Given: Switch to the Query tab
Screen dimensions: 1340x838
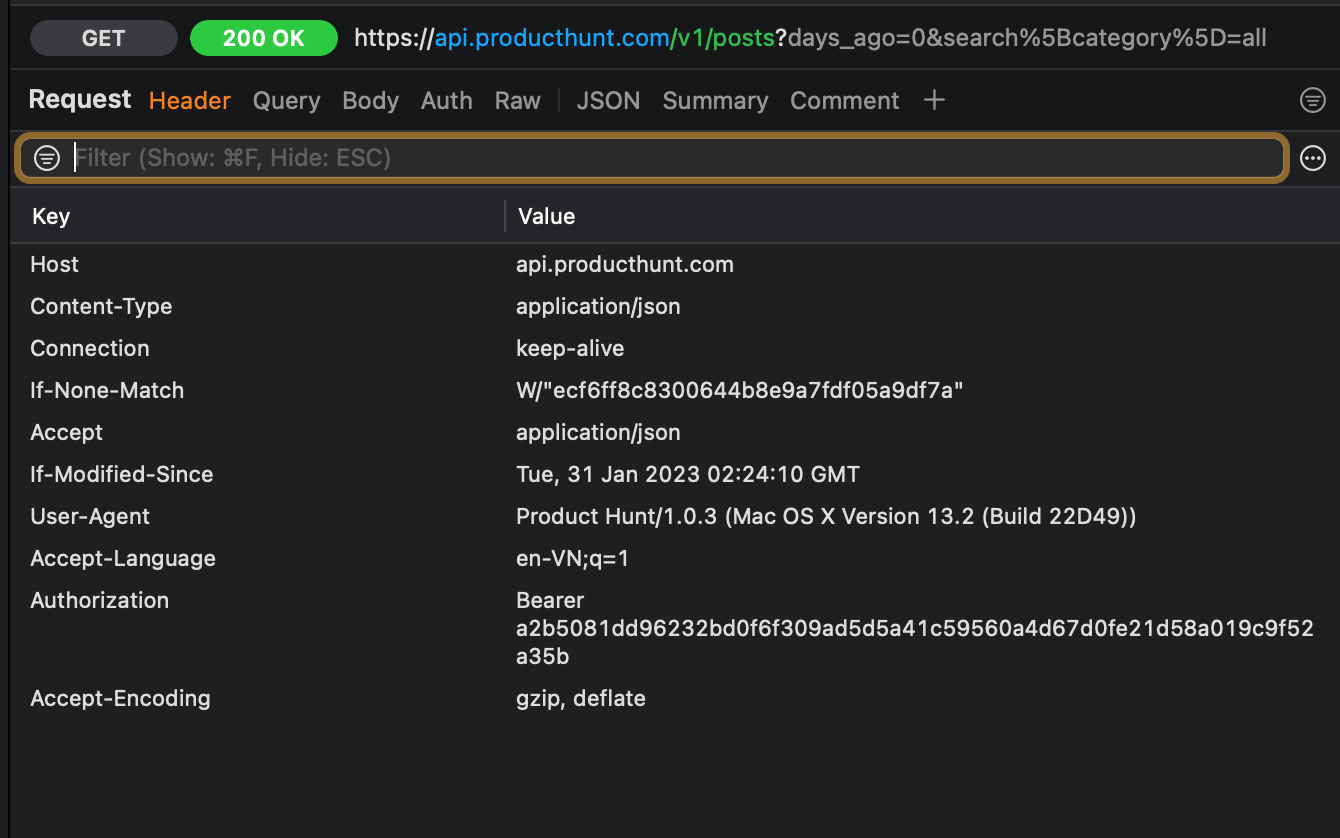Looking at the screenshot, I should pos(286,100).
